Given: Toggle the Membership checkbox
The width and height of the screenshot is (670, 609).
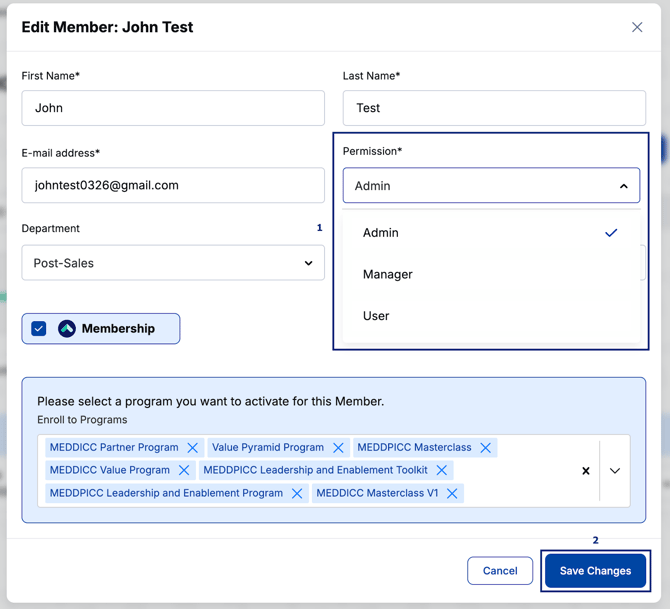Looking at the screenshot, I should (x=39, y=328).
